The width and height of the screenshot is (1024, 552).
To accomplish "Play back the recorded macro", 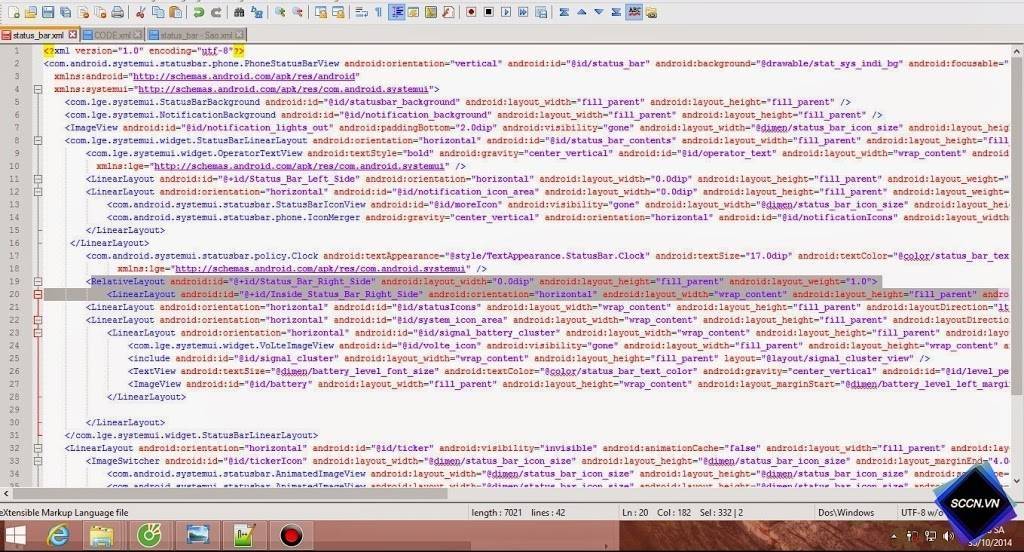I will [x=506, y=12].
